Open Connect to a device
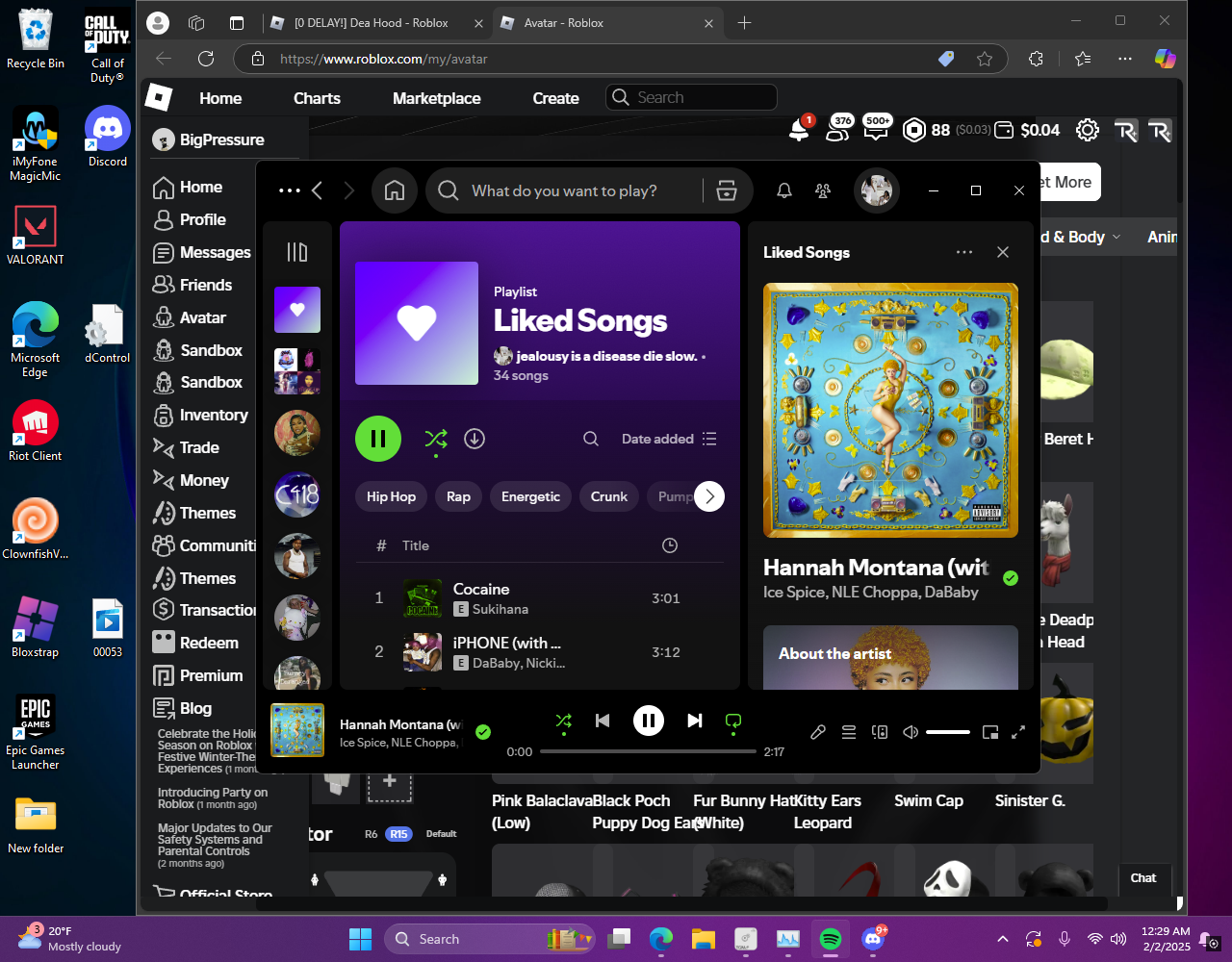This screenshot has width=1232, height=962. click(880, 732)
